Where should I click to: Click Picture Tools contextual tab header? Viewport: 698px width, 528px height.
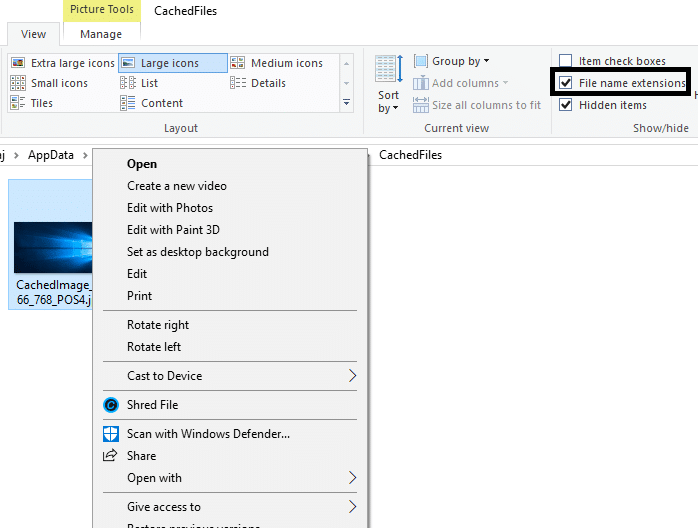[x=102, y=9]
